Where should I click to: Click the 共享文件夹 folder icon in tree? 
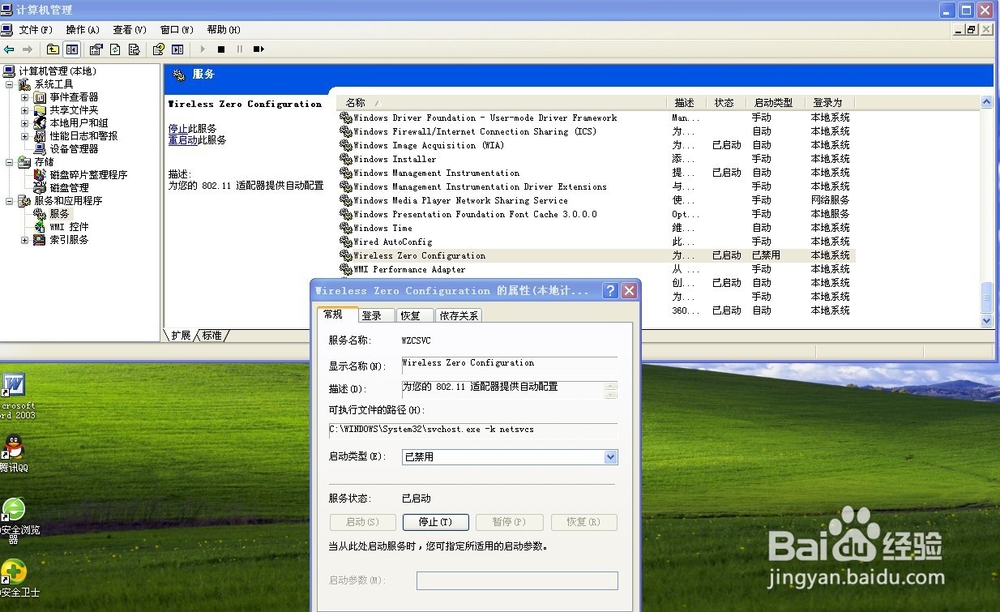click(x=40, y=110)
